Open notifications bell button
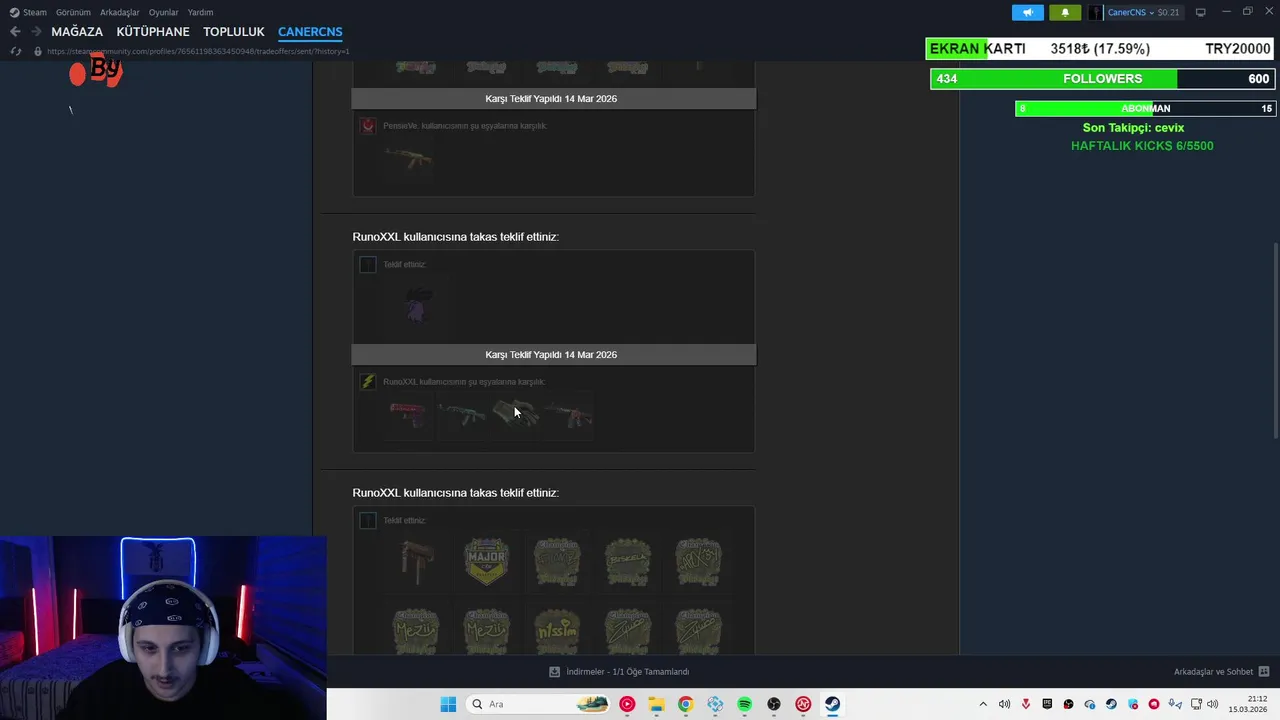Viewport: 1280px width, 720px height. (1065, 12)
